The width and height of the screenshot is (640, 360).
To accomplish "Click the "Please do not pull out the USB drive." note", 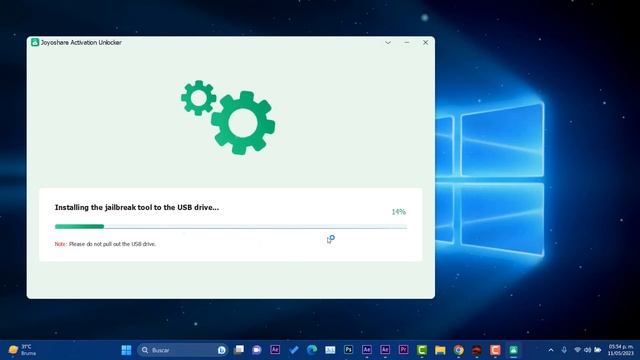I will (x=112, y=244).
